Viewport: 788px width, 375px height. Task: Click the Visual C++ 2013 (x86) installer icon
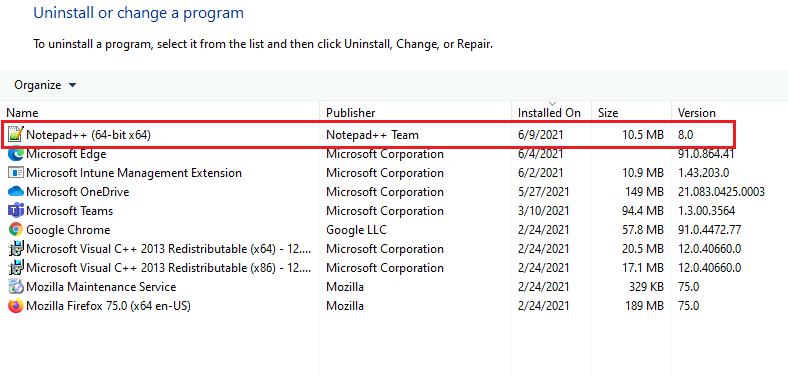pyautogui.click(x=16, y=267)
